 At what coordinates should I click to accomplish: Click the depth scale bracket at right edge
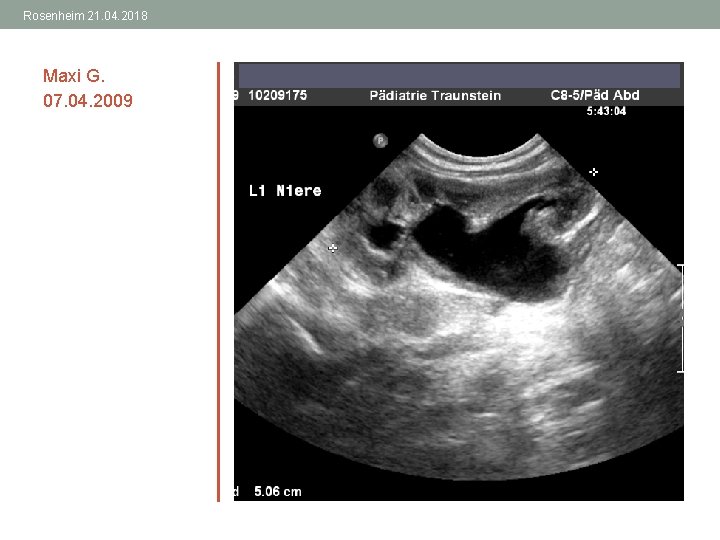pos(681,319)
